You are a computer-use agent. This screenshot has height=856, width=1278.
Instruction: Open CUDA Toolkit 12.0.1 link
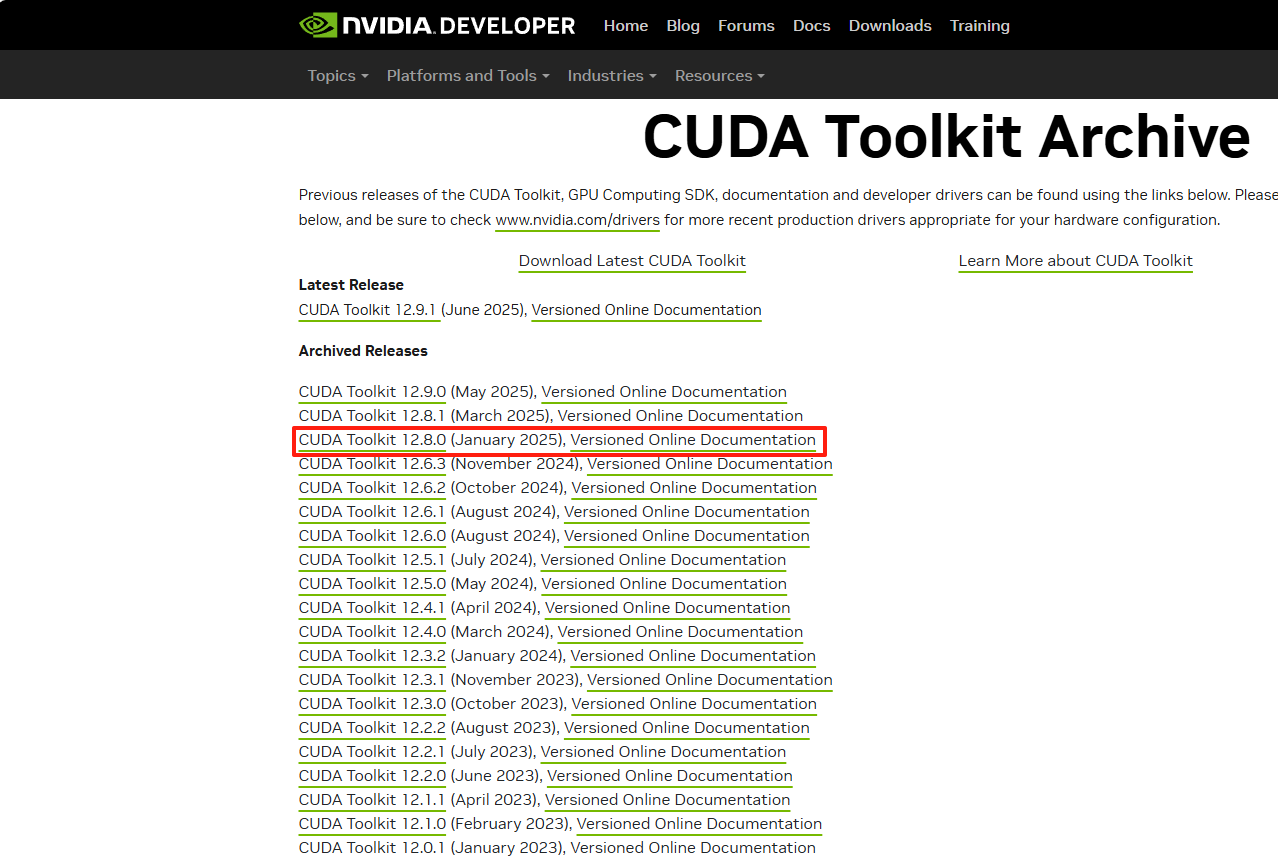point(372,848)
